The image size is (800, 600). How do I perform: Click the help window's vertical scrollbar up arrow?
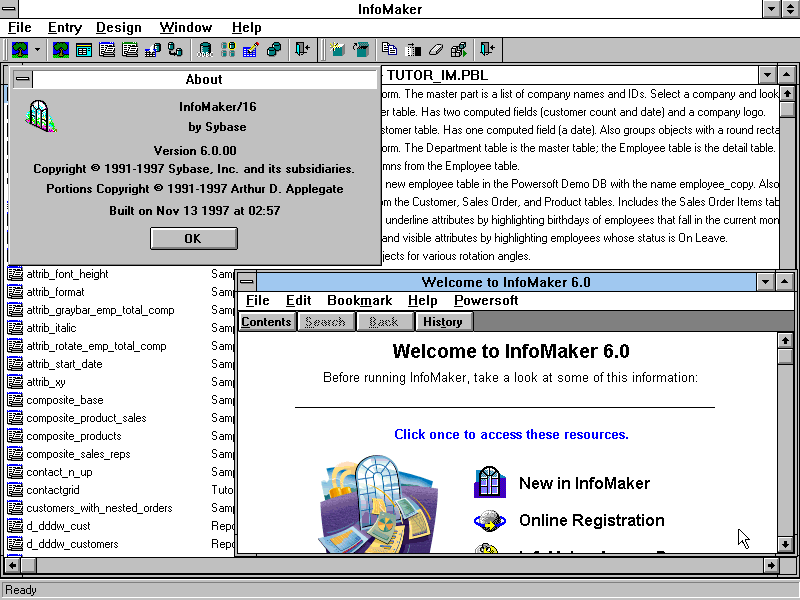[x=785, y=340]
